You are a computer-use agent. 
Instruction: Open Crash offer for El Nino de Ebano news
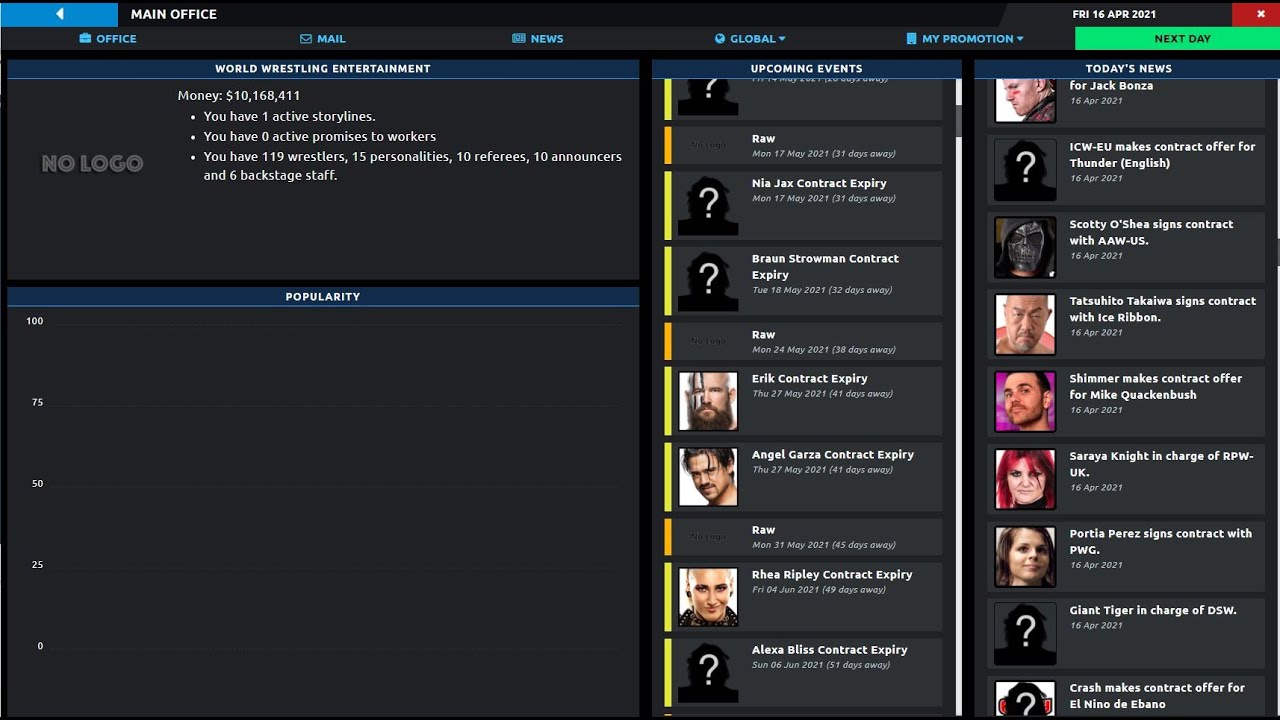tap(1126, 696)
